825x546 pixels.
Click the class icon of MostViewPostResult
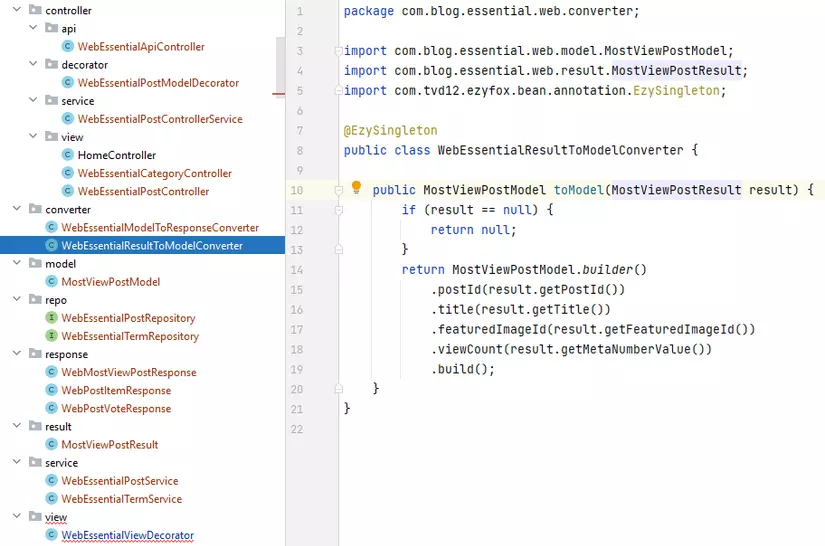pyautogui.click(x=51, y=444)
